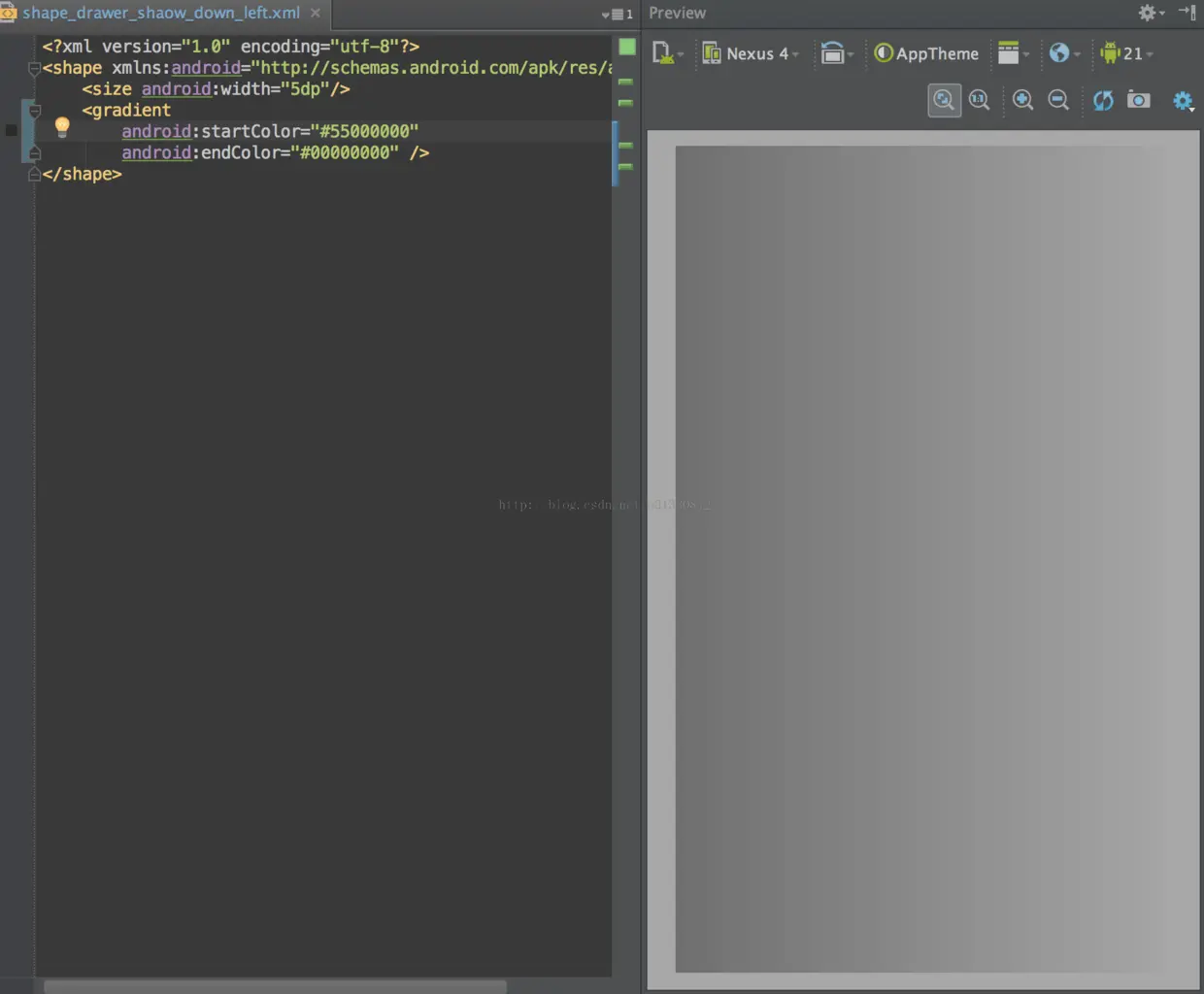Open the screen orientation dropdown
The width and height of the screenshot is (1204, 994).
tap(836, 53)
